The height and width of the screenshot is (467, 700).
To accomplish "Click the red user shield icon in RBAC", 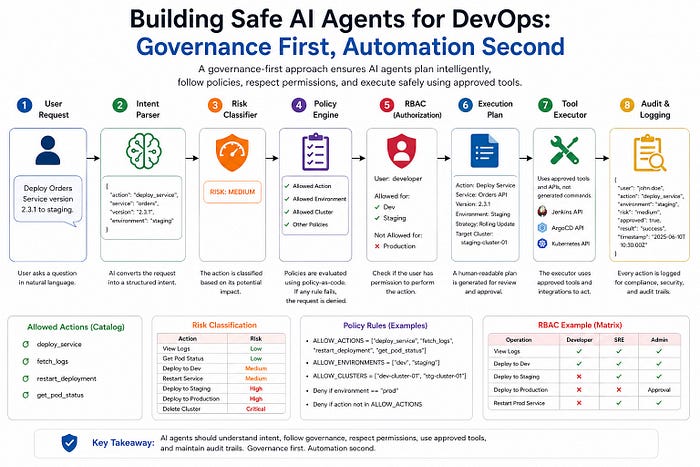I will (x=401, y=151).
